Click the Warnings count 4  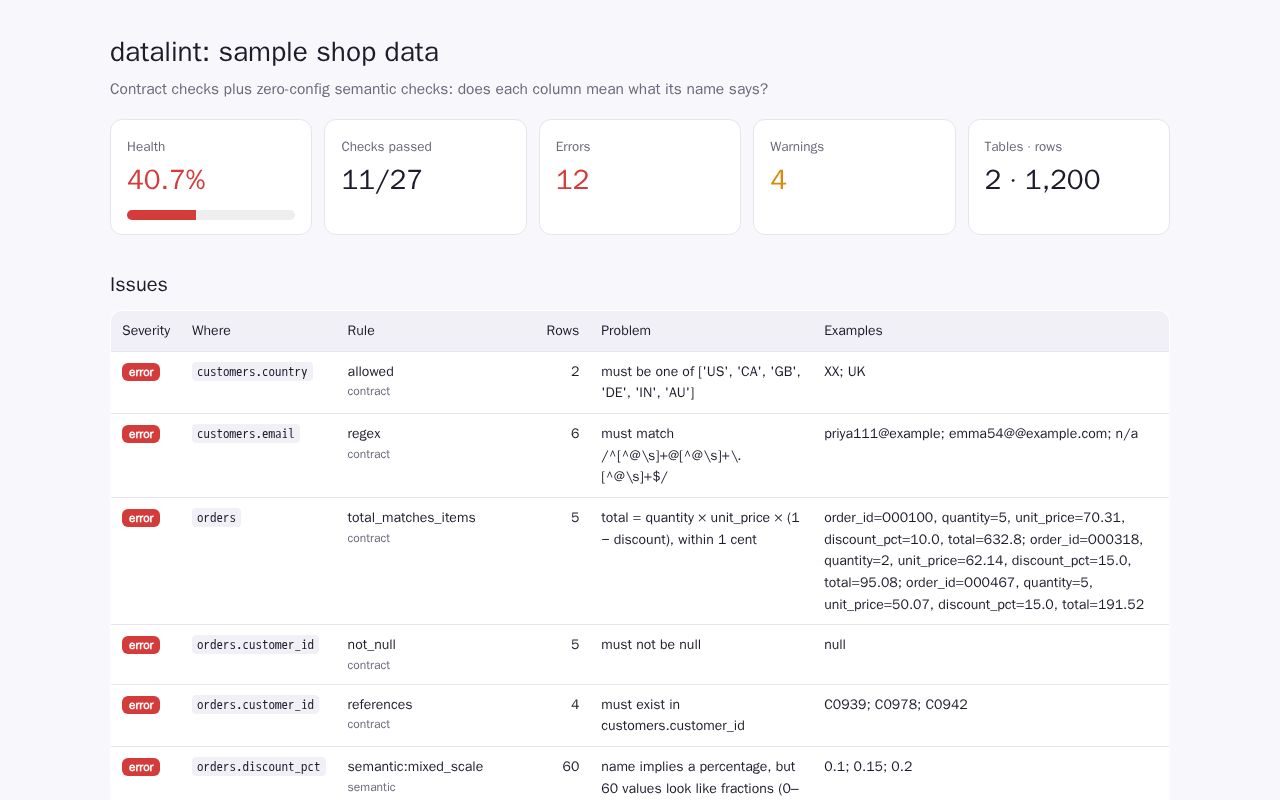pyautogui.click(x=778, y=180)
